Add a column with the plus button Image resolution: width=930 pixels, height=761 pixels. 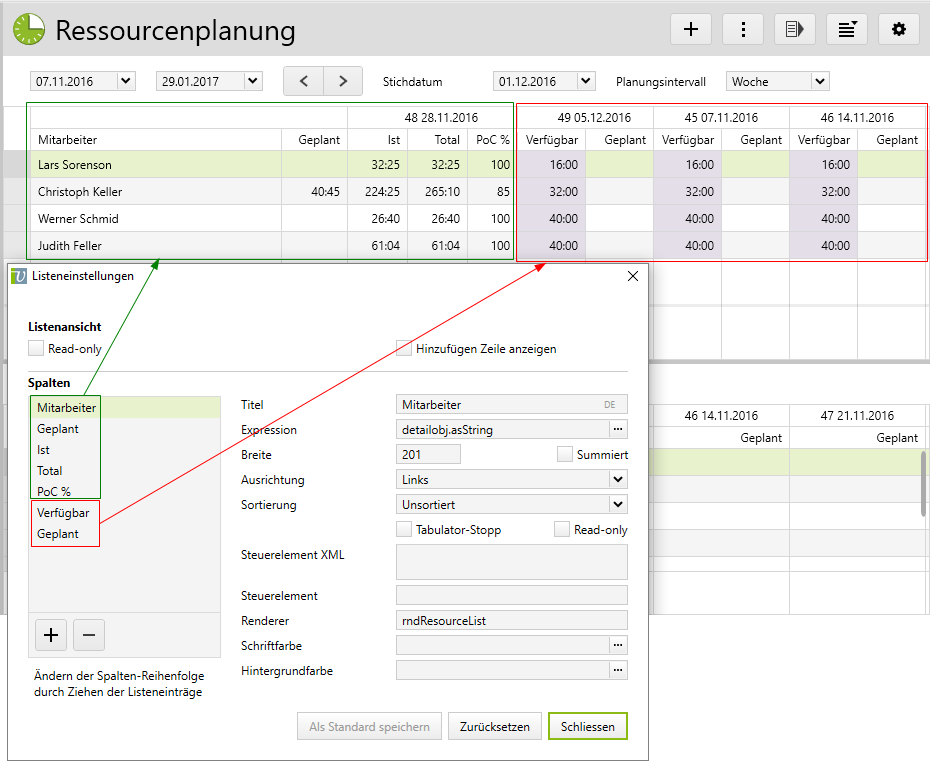click(51, 635)
